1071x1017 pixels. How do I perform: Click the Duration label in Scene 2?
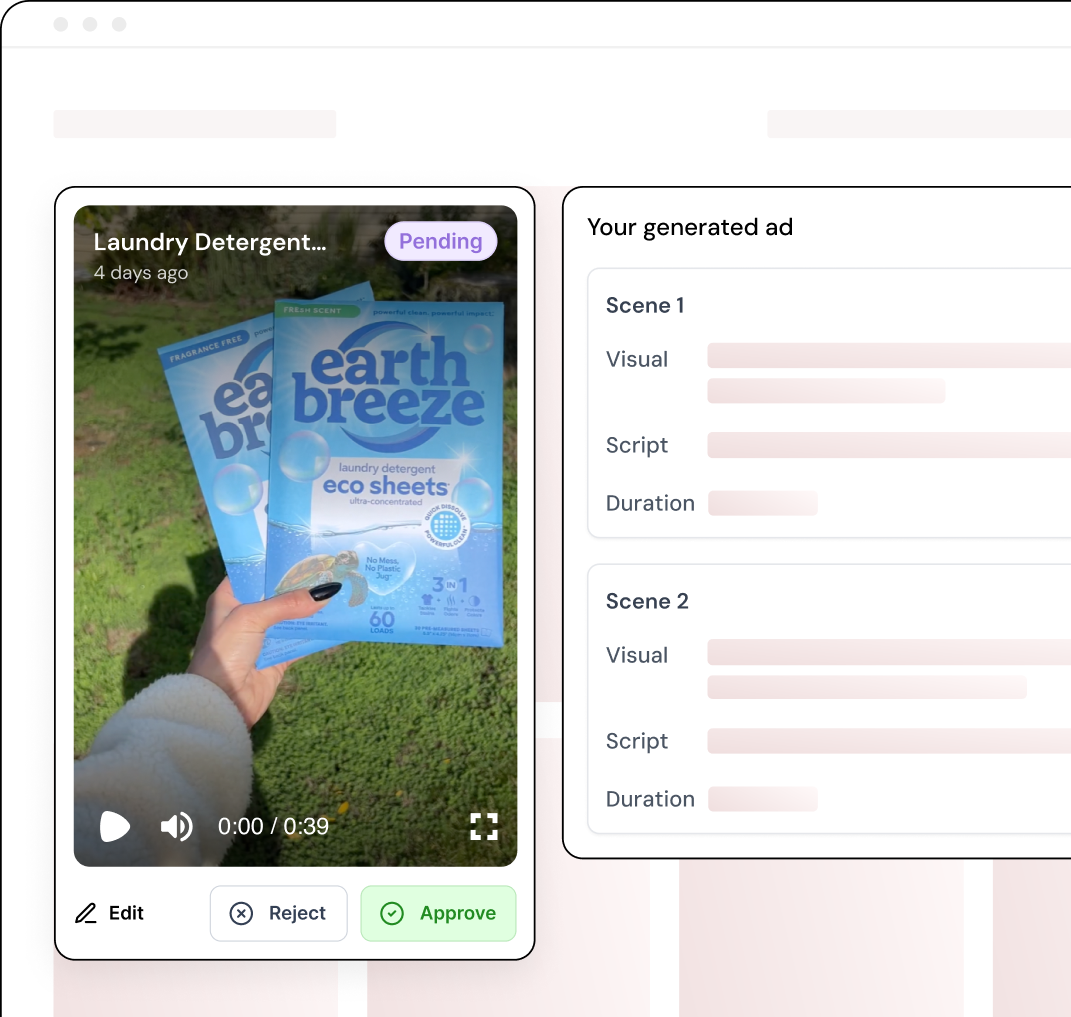(x=650, y=799)
